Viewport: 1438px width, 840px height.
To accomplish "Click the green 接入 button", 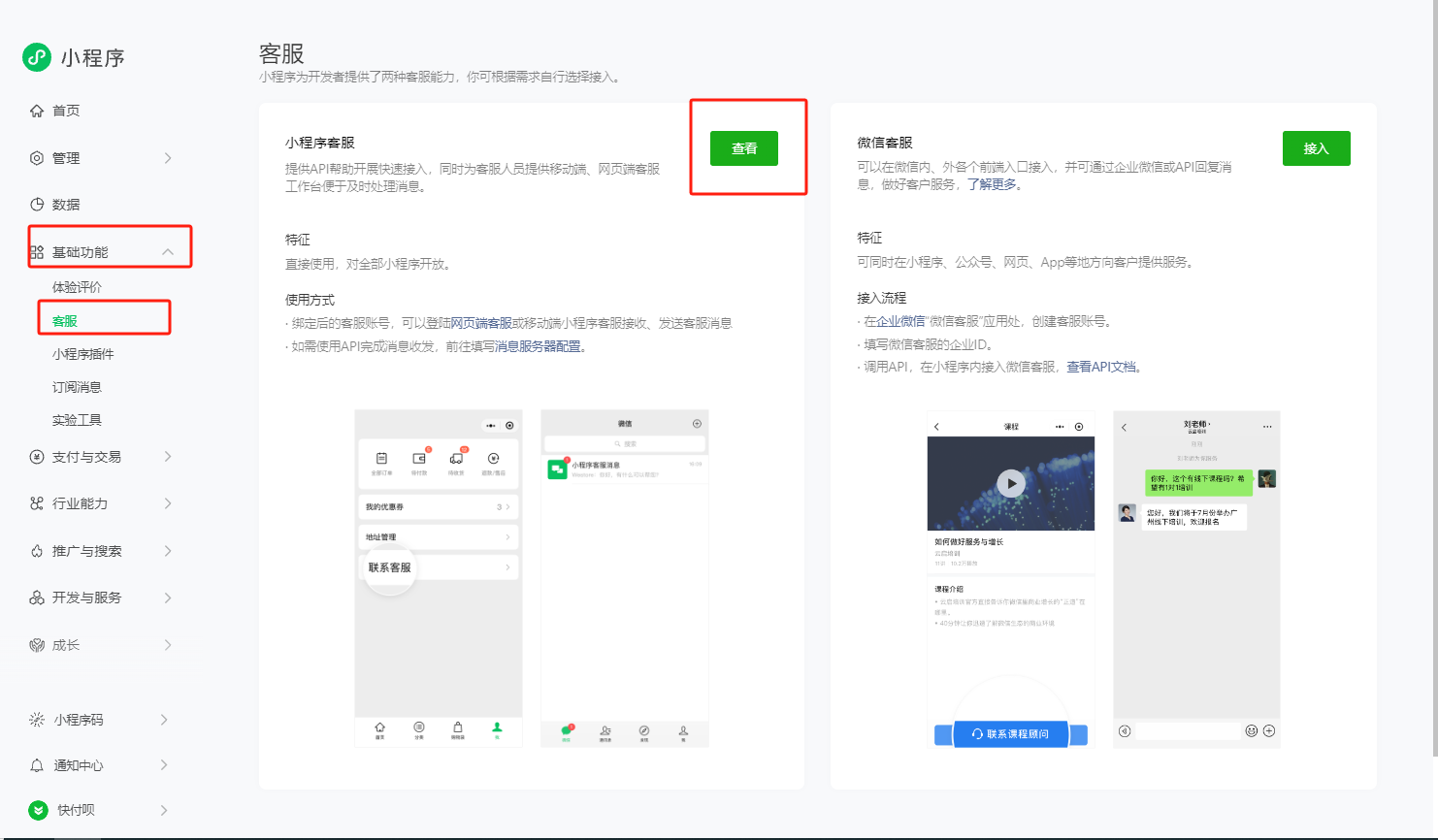I will coord(1316,148).
